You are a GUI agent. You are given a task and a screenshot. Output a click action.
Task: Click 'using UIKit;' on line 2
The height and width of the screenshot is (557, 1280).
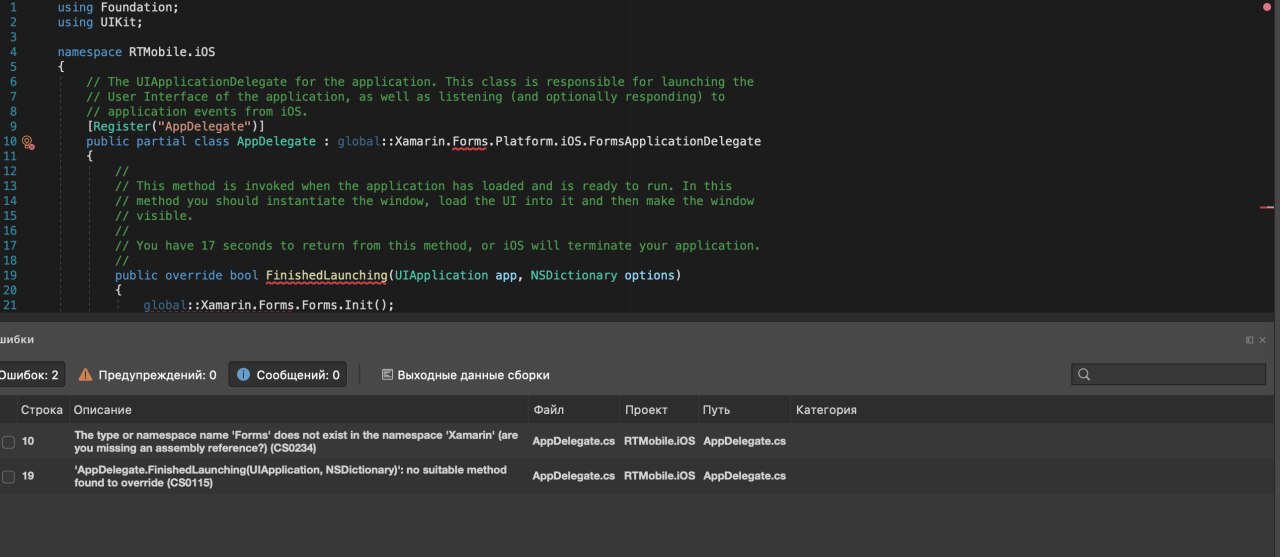point(100,22)
